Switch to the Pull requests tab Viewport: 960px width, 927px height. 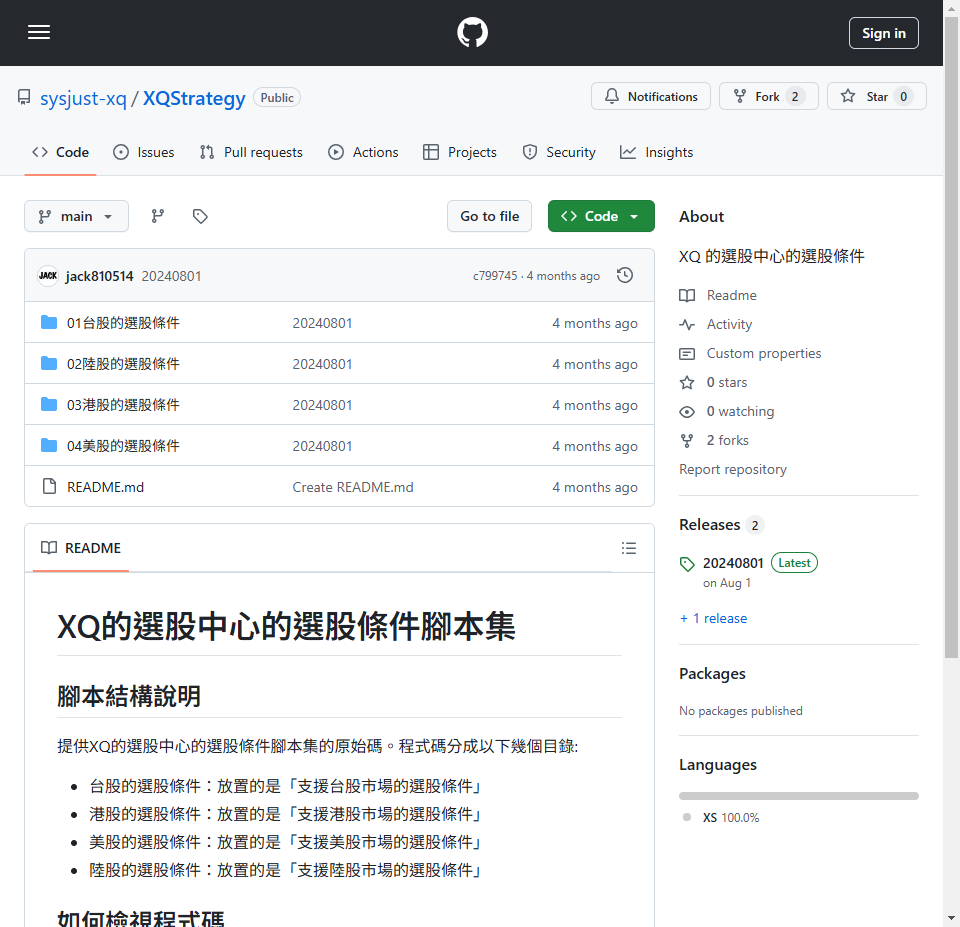[x=251, y=152]
